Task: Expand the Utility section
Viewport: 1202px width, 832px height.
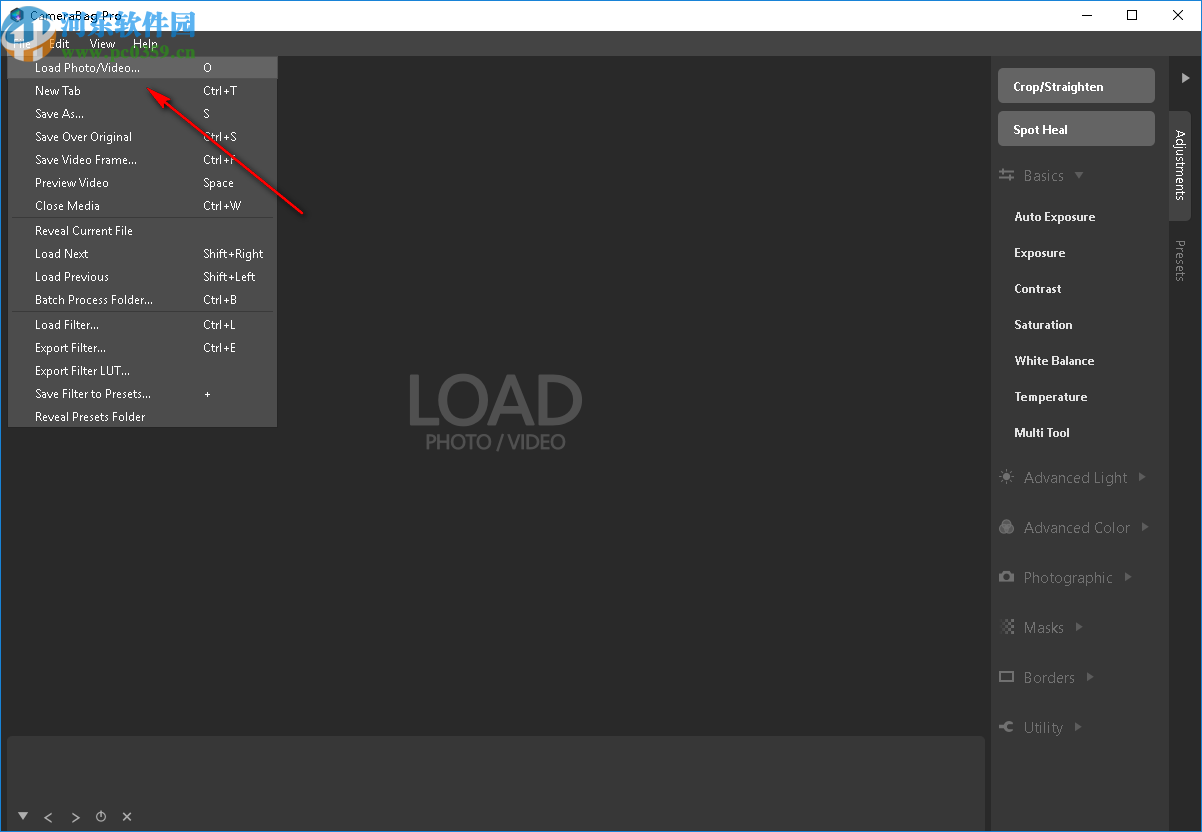Action: click(x=1041, y=728)
